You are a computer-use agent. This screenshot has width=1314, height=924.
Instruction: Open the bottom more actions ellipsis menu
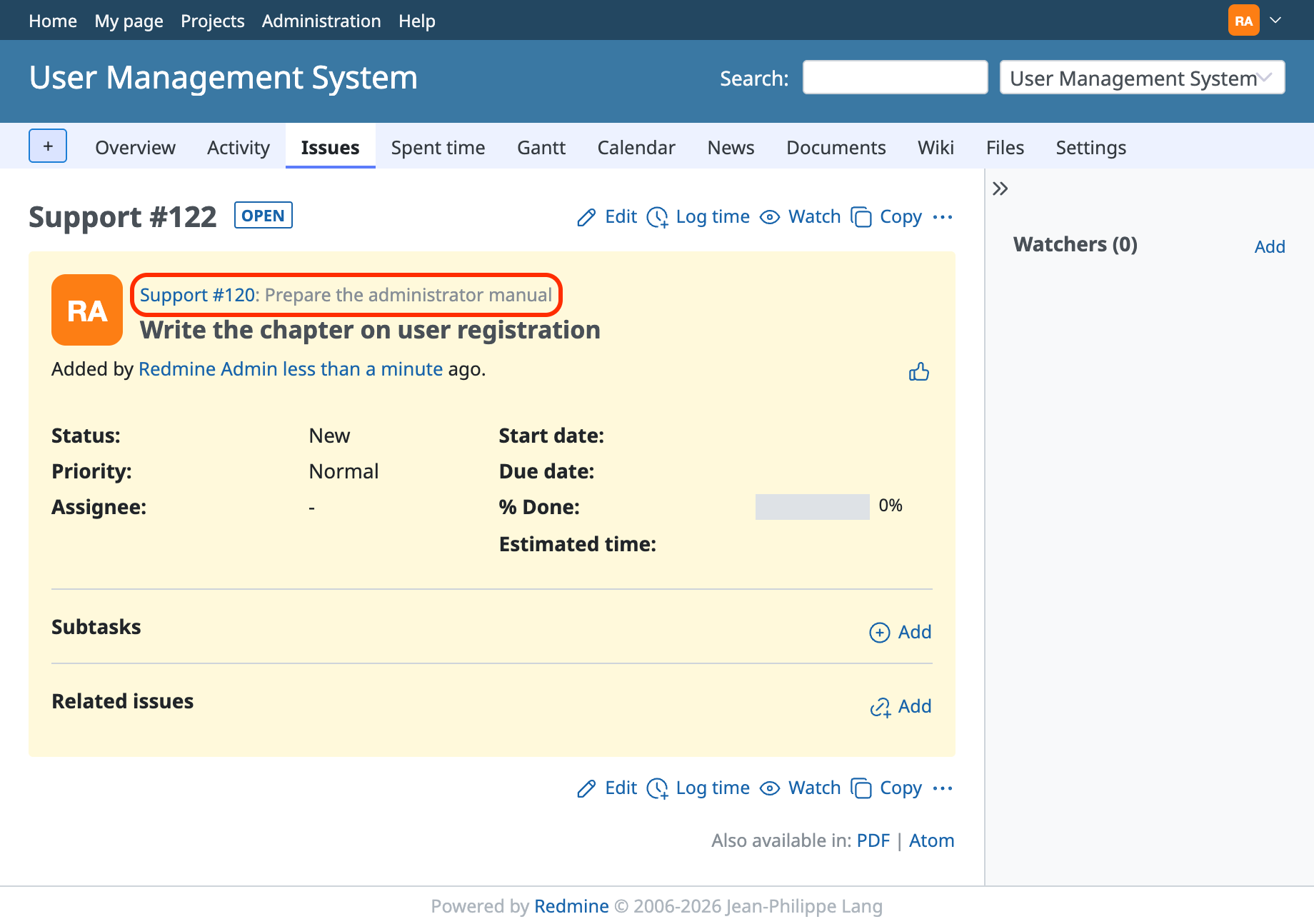click(x=943, y=788)
